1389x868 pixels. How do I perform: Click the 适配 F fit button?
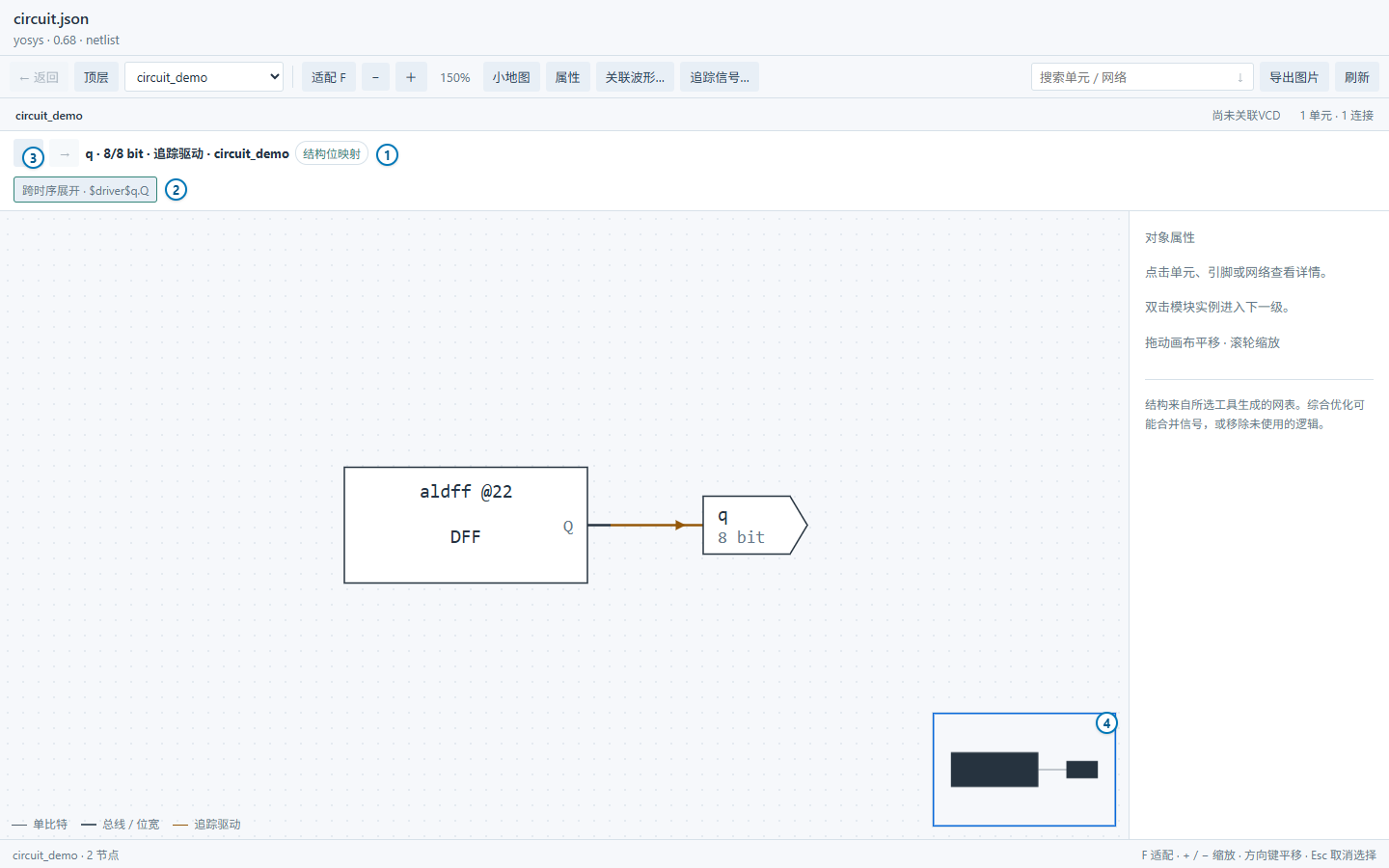tap(329, 77)
